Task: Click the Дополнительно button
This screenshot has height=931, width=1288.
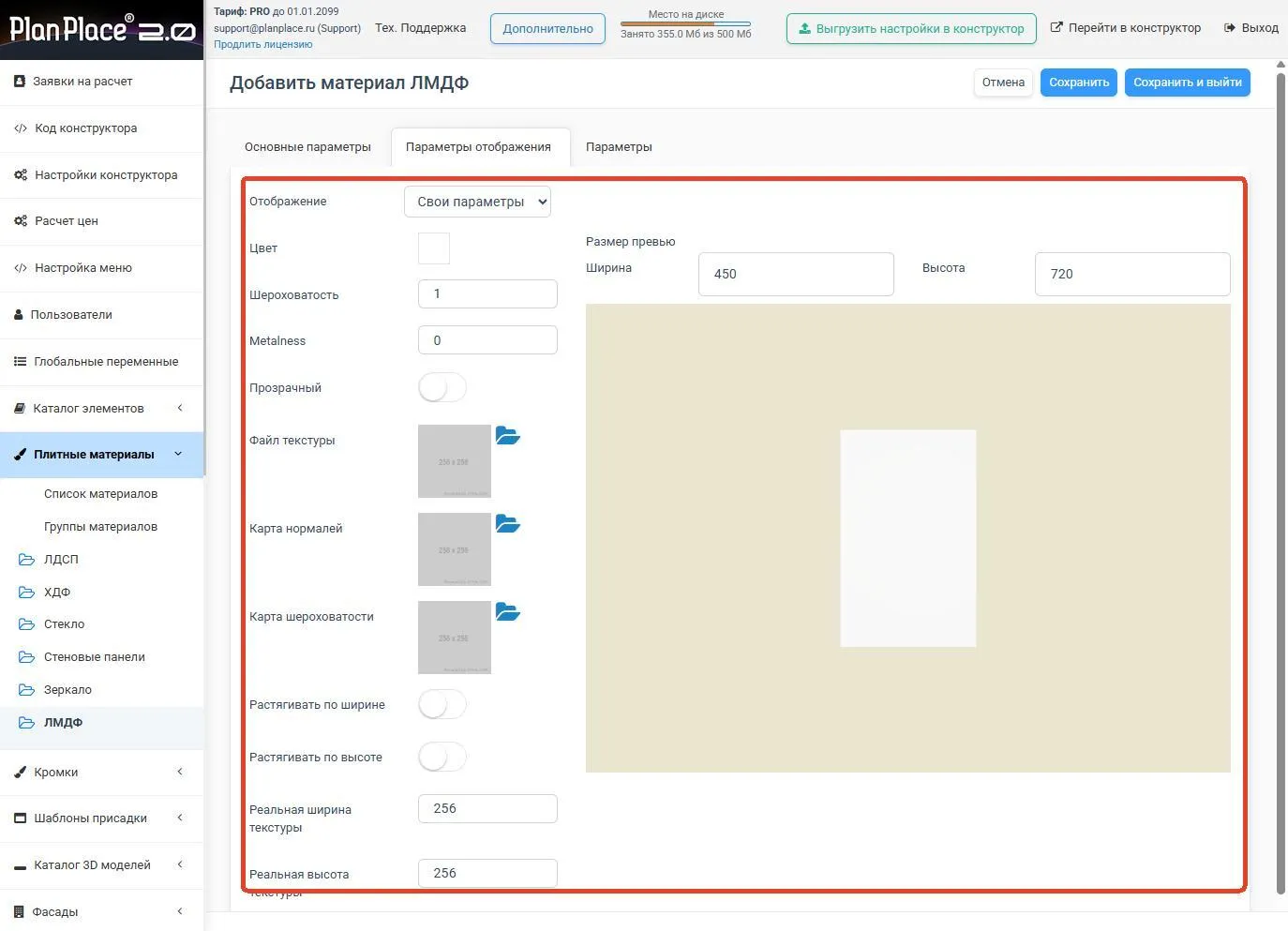Action: pos(547,29)
